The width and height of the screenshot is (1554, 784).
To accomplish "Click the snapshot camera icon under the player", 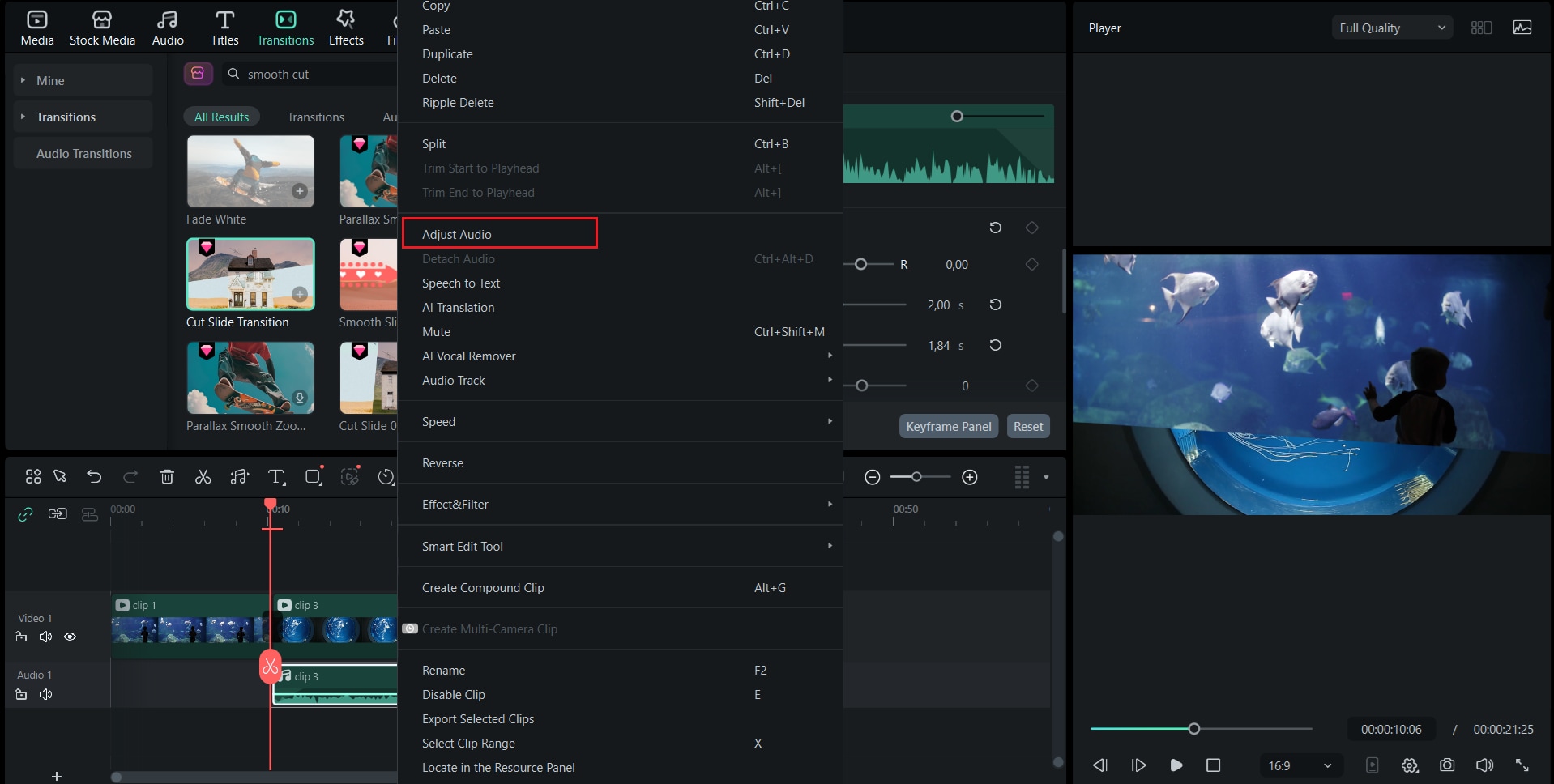I will click(1447, 765).
